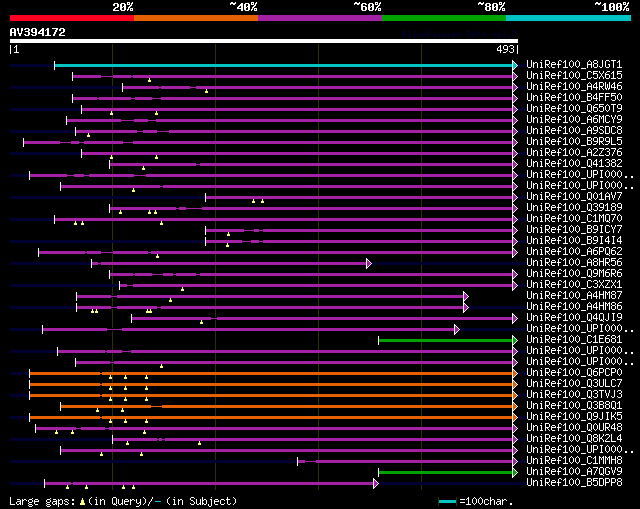This screenshot has width=640, height=509.
Task: Click the cyan alignment bar of A8JGT1
Action: coord(284,65)
